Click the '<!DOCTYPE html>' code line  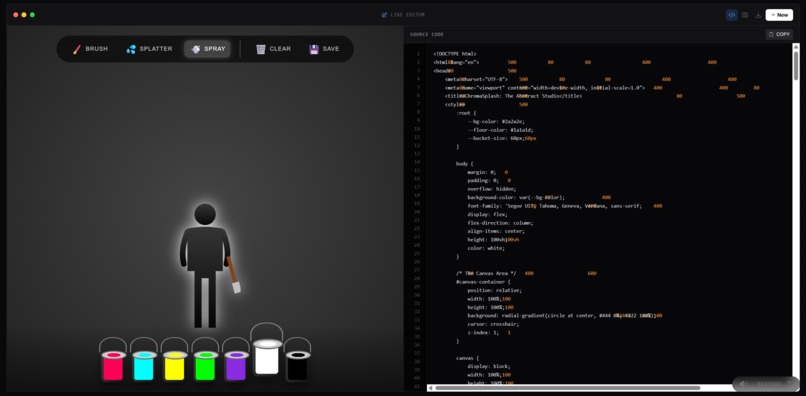click(x=455, y=53)
